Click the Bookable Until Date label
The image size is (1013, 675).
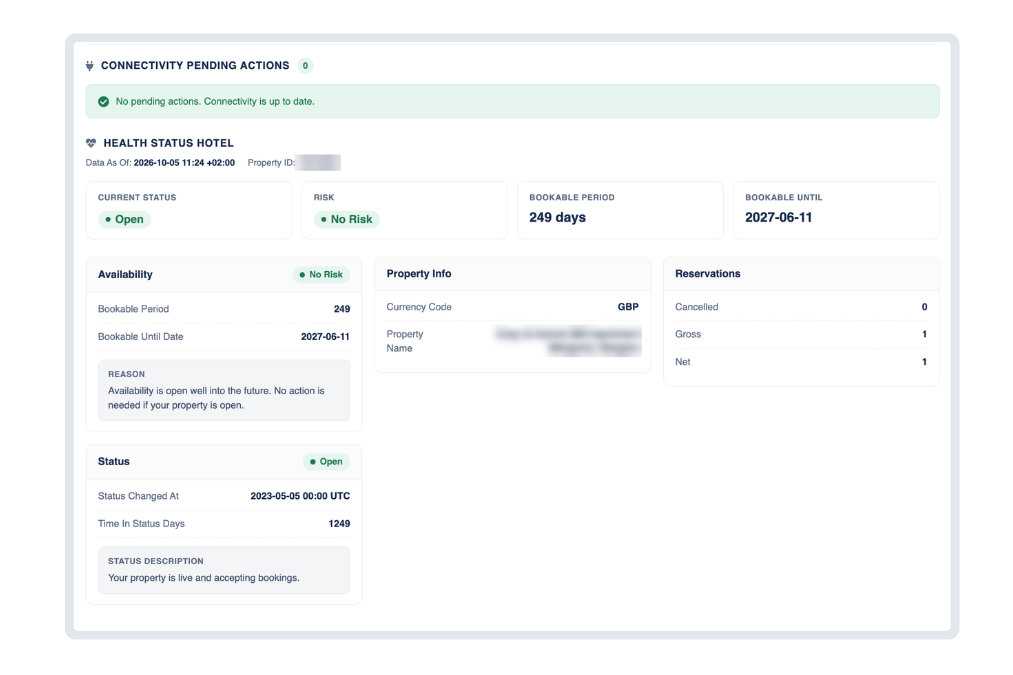pos(140,337)
